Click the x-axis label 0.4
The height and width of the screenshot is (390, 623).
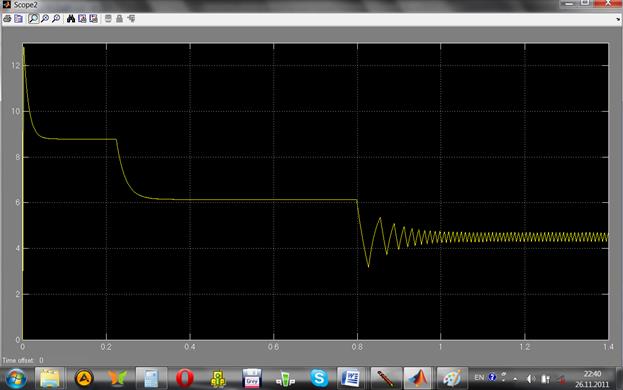tap(190, 347)
